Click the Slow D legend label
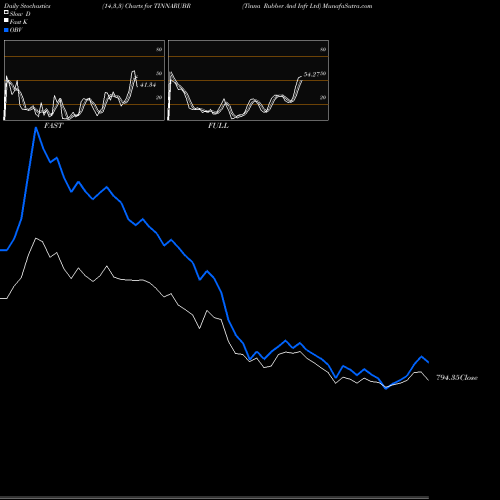The image size is (500, 500). [20, 14]
